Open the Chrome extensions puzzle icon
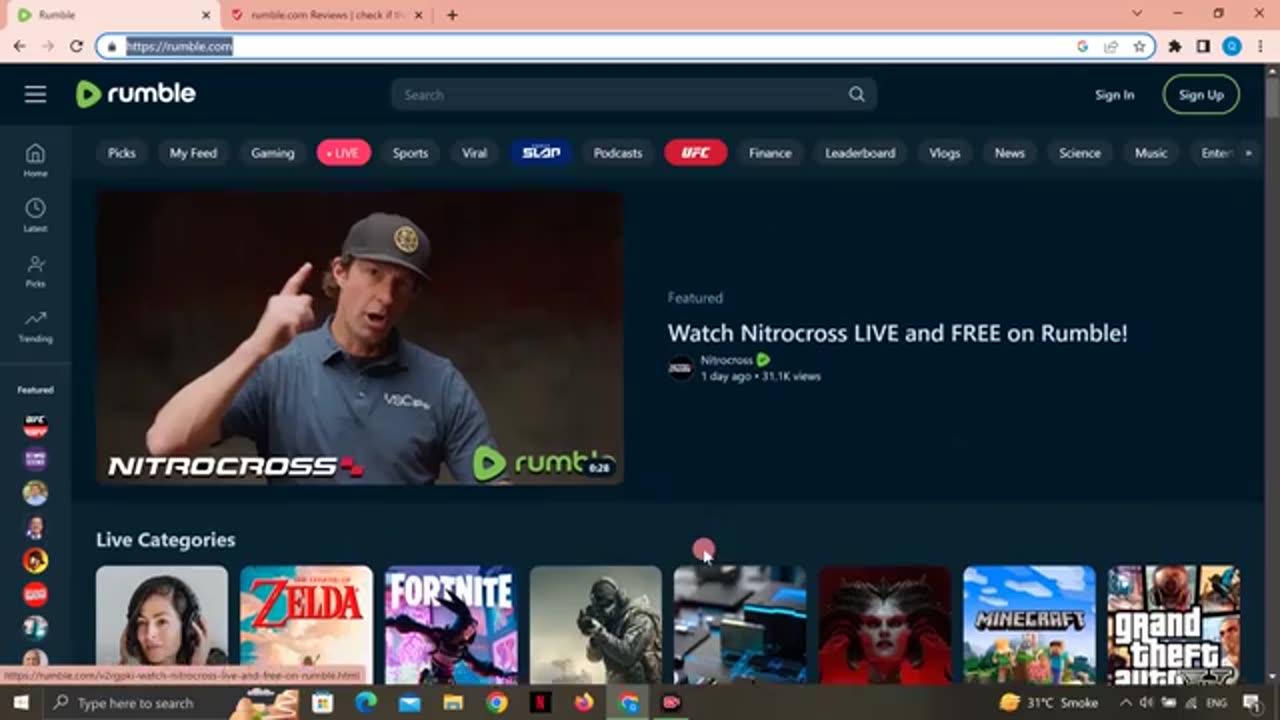 pyautogui.click(x=1175, y=46)
